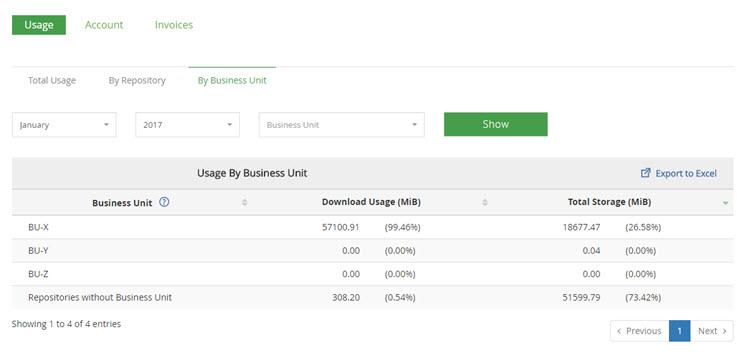Image resolution: width=750 pixels, height=360 pixels.
Task: Toggle Total Storage sort arrow
Action: tap(725, 203)
